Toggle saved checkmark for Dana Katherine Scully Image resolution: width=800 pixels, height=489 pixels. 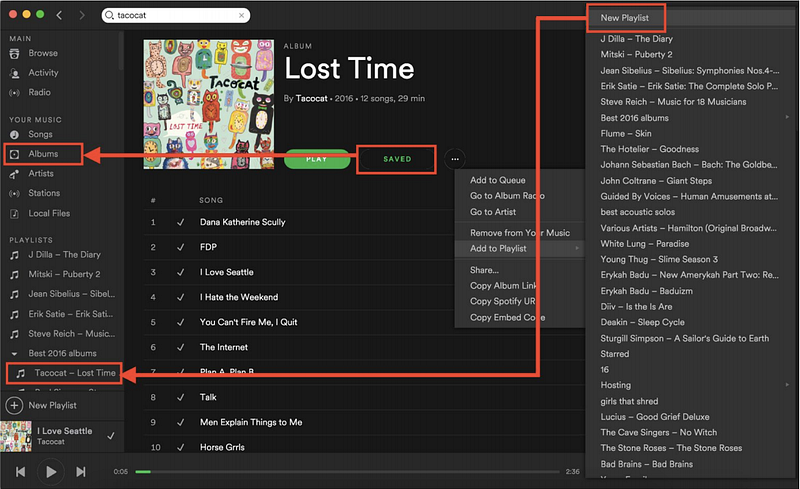(180, 222)
